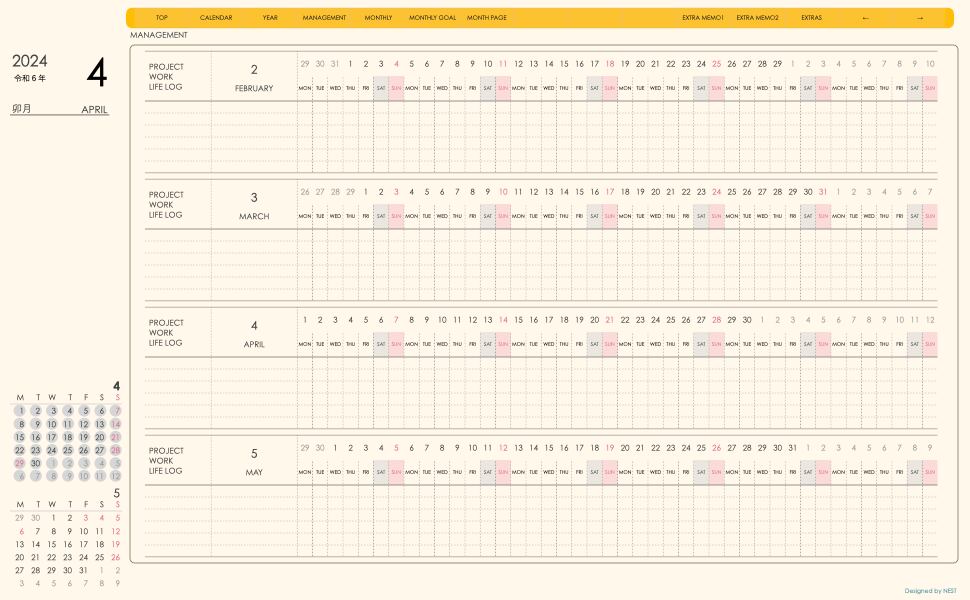Click the MAY month label in the timeline
970x600 pixels.
pyautogui.click(x=254, y=472)
